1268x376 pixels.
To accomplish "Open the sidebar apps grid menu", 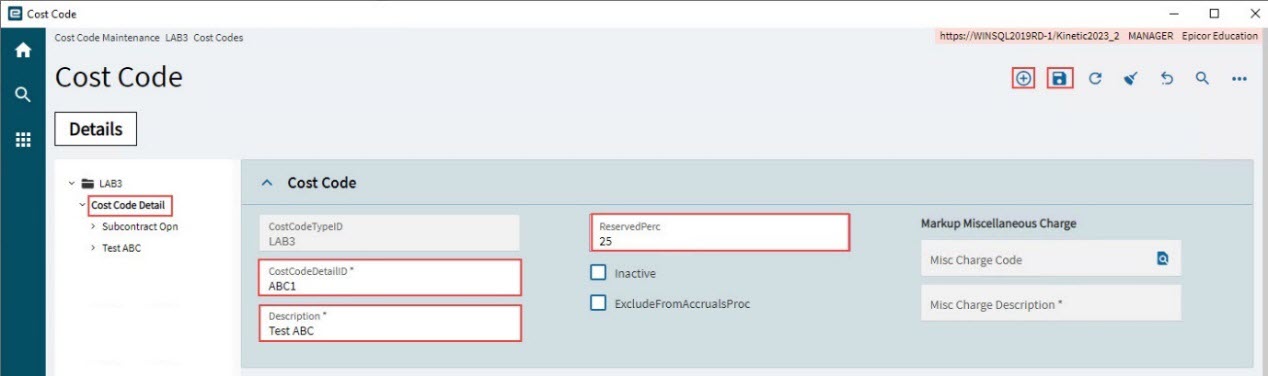I will (22, 140).
